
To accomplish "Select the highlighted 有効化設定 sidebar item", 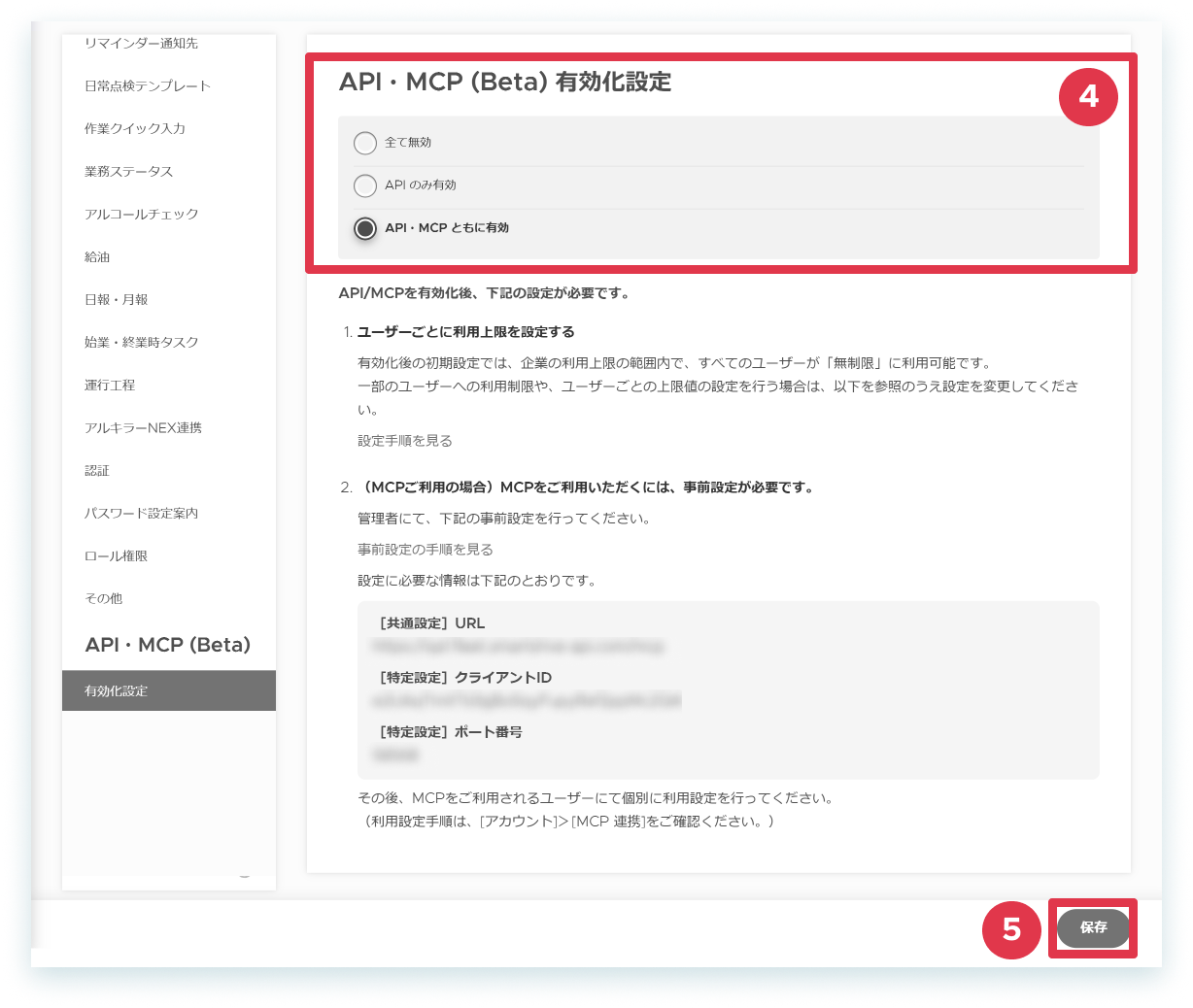I will coord(169,690).
